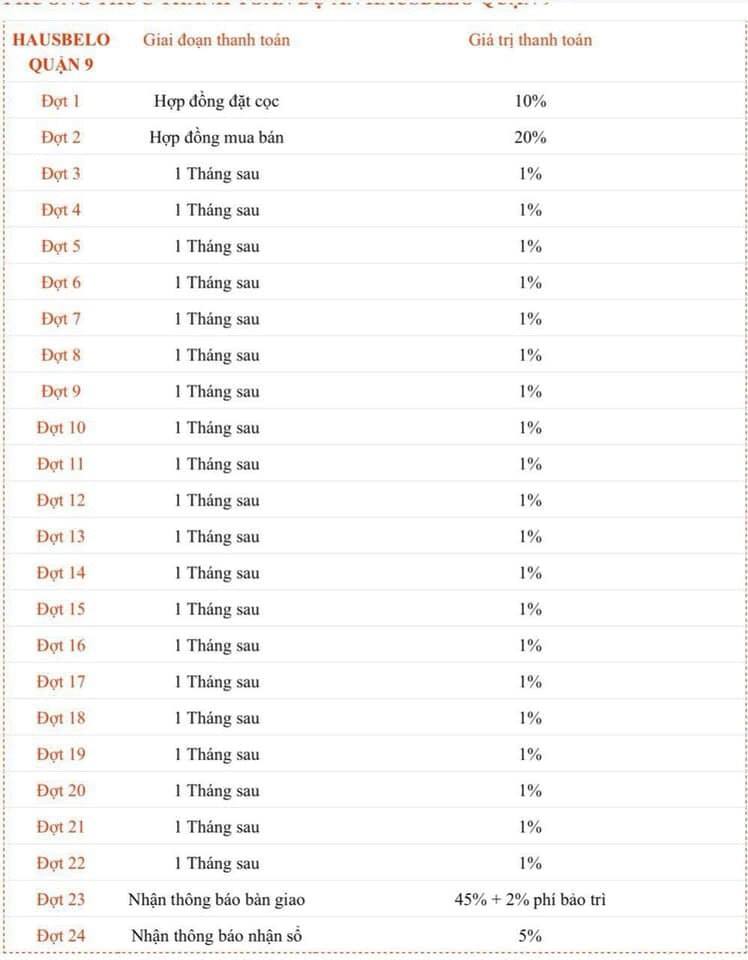Image resolution: width=748 pixels, height=960 pixels.
Task: Select 1 Tháng sau in Đợt 12 row
Action: tap(217, 500)
